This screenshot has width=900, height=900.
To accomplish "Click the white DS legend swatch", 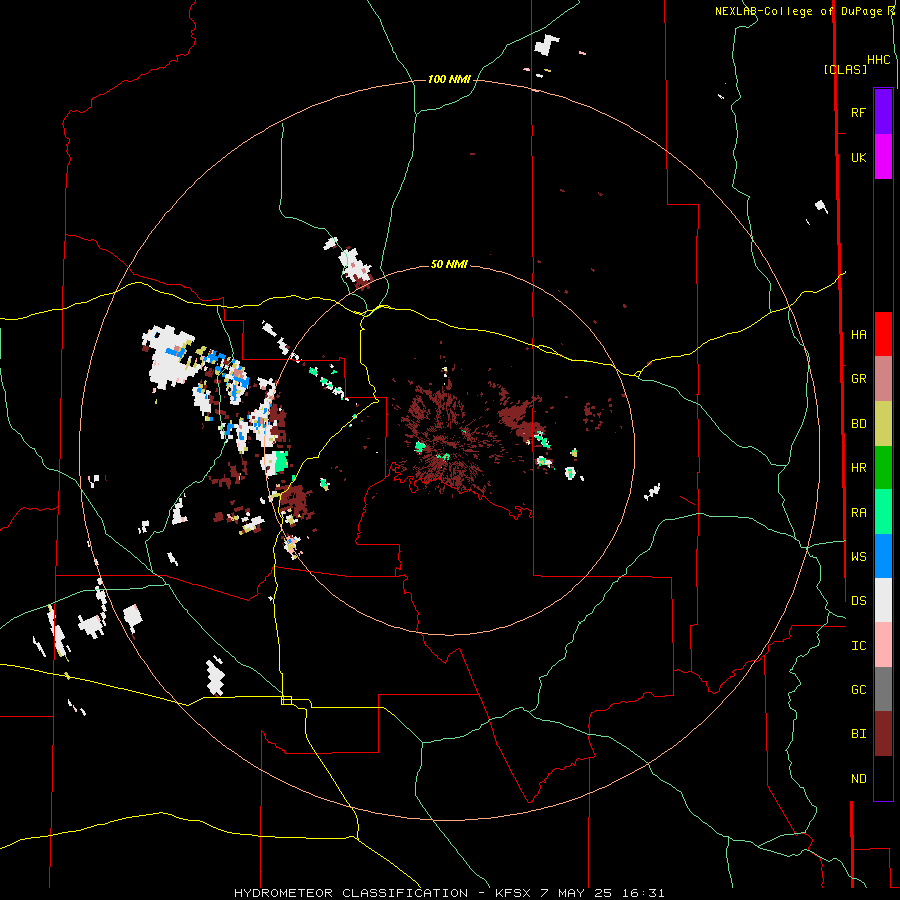I will tap(883, 600).
